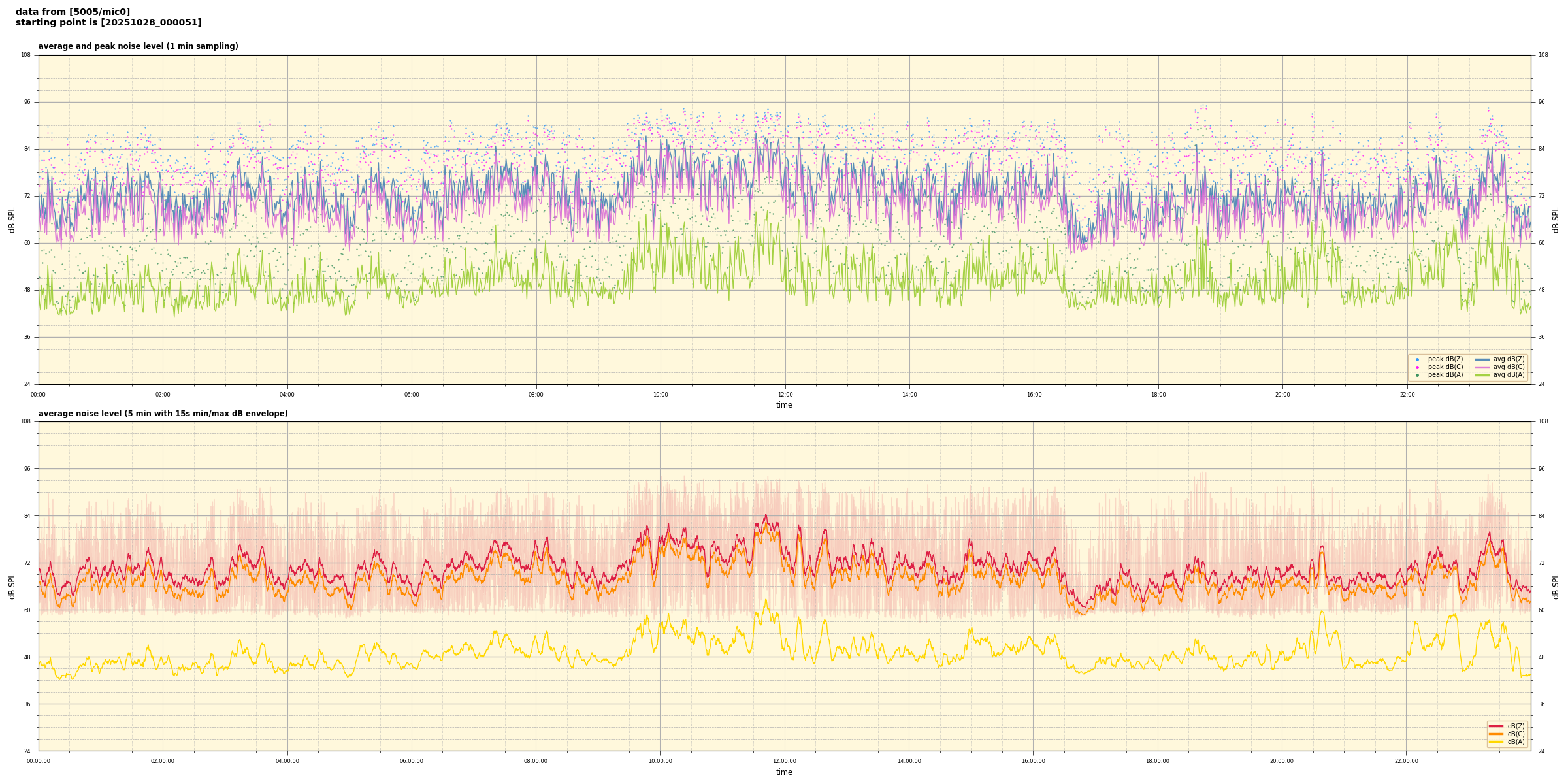Click the red dB(Z) legend entry in bottom chart
1568x784 pixels.
tap(1496, 726)
